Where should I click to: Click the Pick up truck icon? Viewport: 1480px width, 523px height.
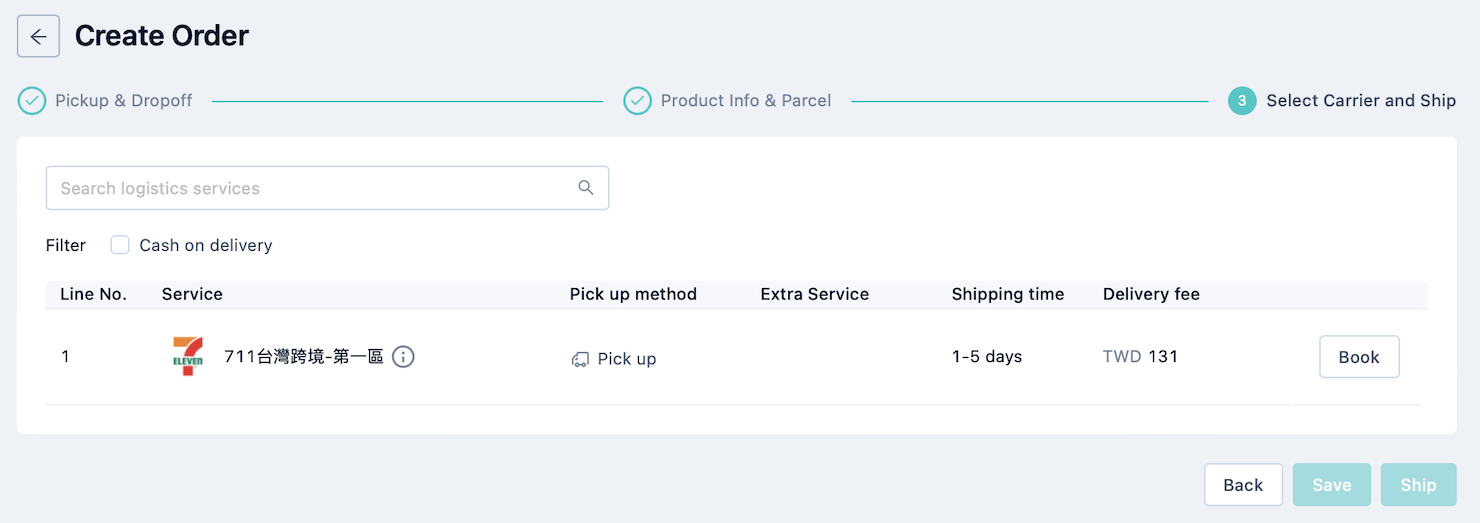pos(580,359)
